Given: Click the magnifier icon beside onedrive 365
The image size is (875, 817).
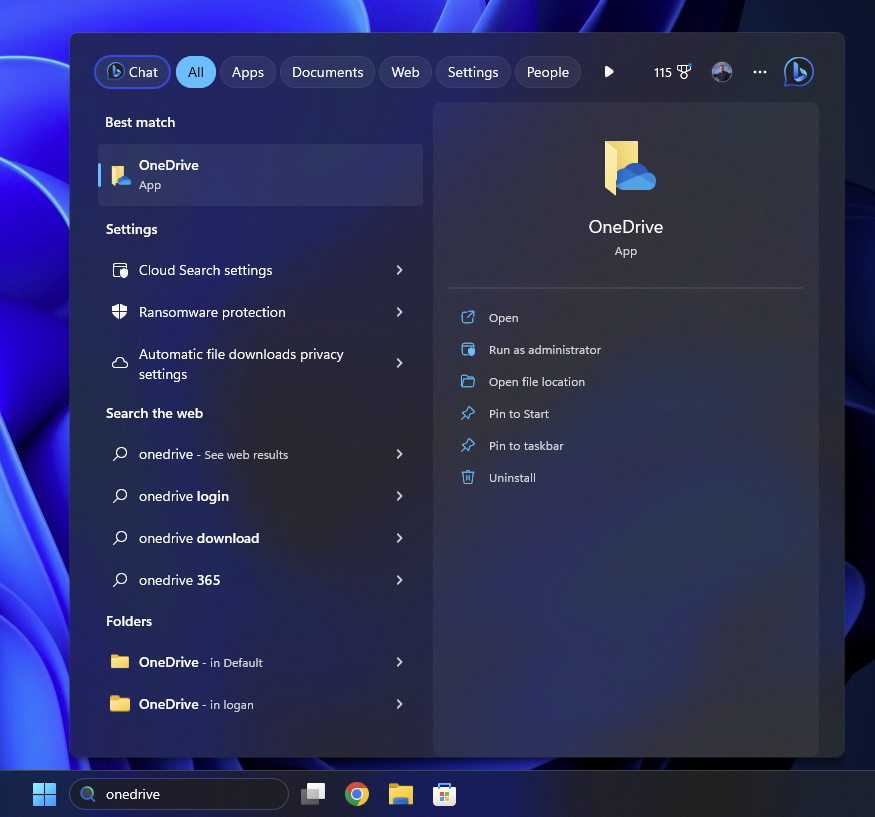Looking at the screenshot, I should tap(120, 580).
